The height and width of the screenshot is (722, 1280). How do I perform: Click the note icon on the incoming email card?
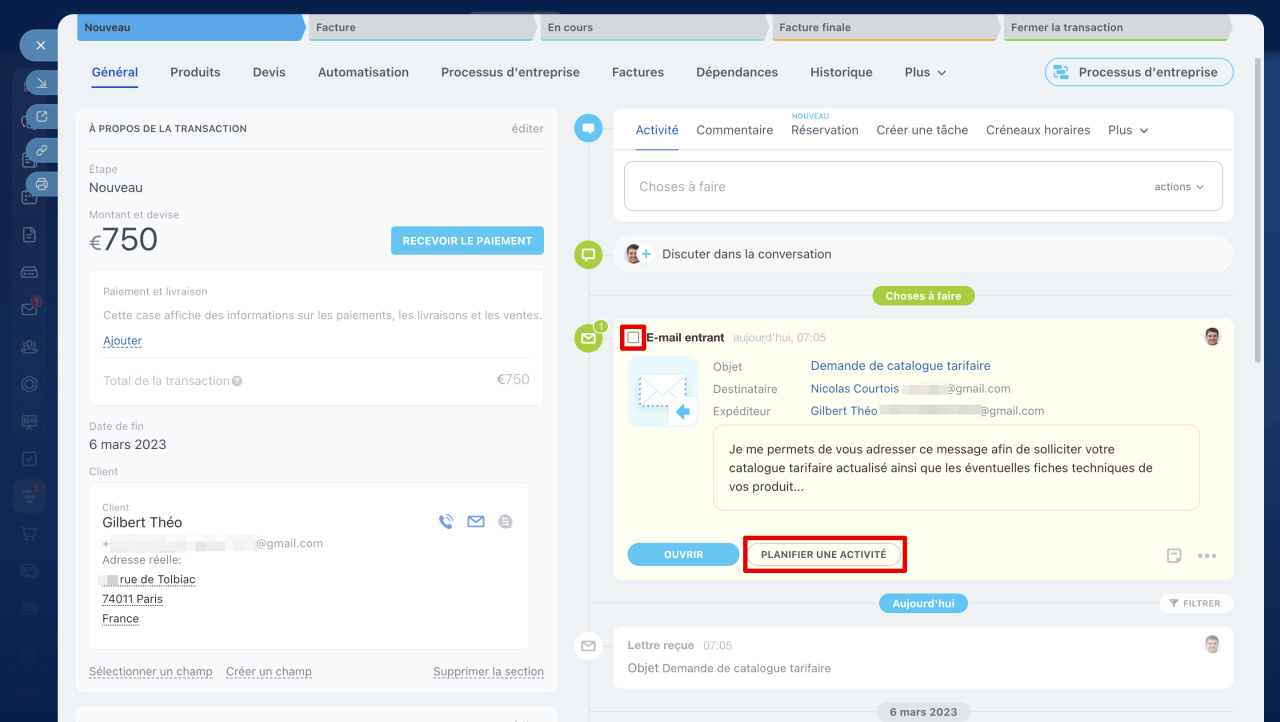pos(1174,556)
